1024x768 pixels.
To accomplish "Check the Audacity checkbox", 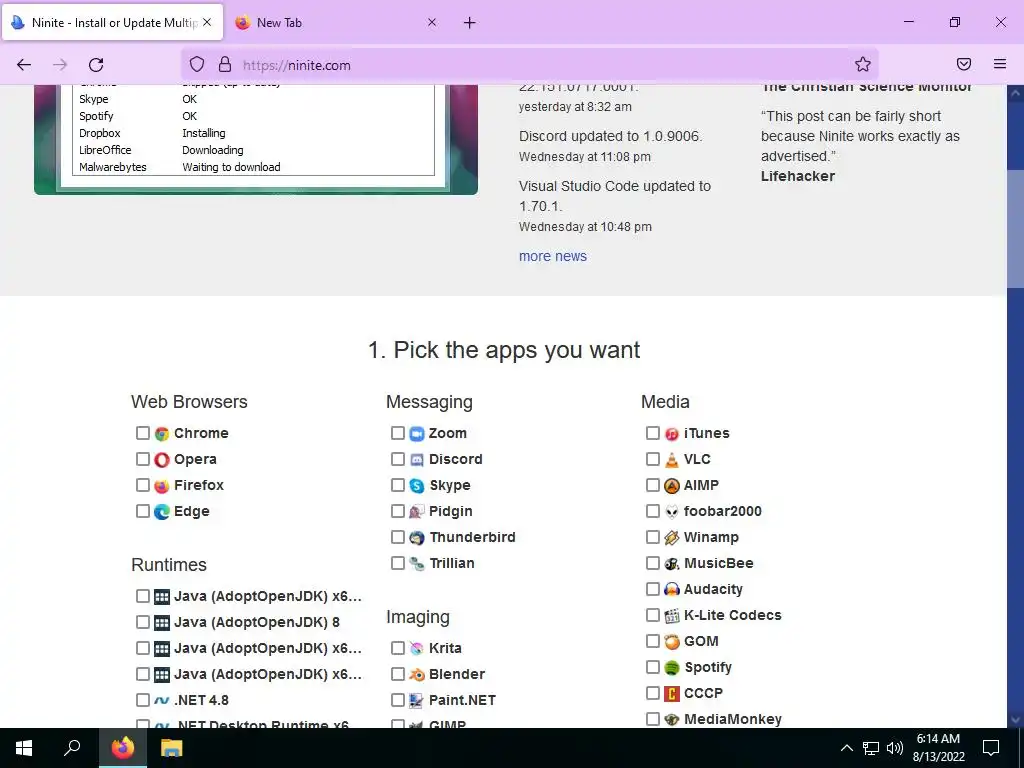I will point(652,589).
